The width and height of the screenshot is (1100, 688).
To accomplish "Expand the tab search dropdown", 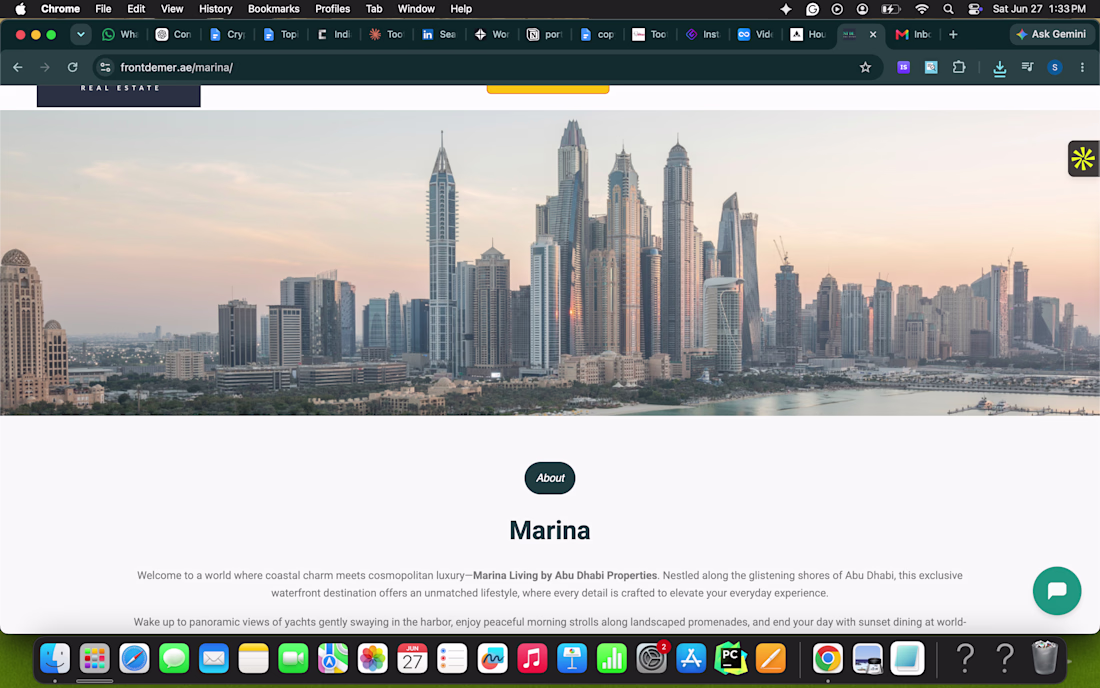I will point(81,34).
